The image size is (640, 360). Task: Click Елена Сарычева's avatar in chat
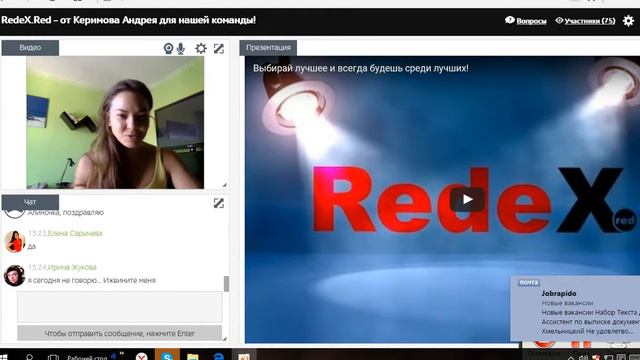click(x=15, y=241)
